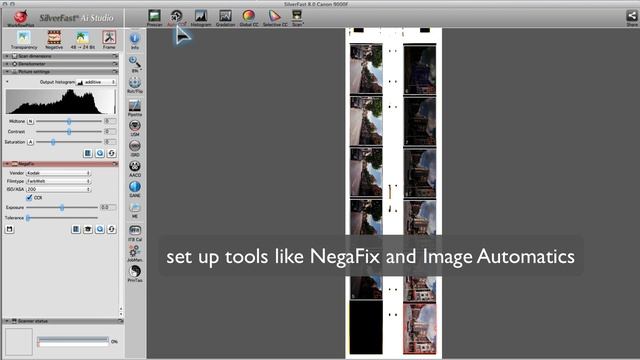Viewport: 640px width, 360px height.
Task: Collapse the histogram disclosure triangle
Action: (x=7, y=82)
